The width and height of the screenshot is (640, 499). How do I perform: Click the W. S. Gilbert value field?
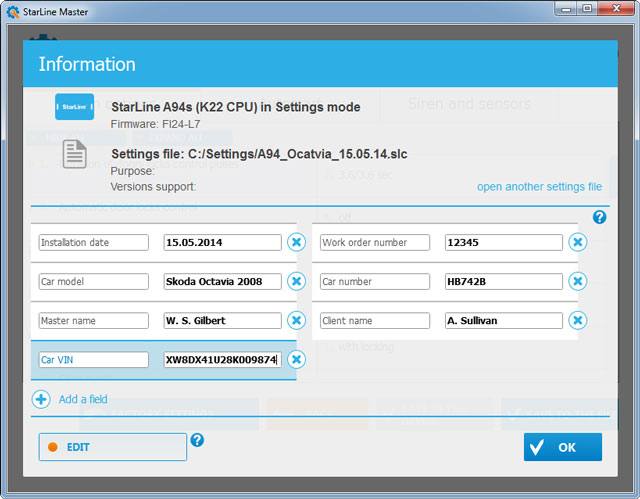[x=222, y=321]
